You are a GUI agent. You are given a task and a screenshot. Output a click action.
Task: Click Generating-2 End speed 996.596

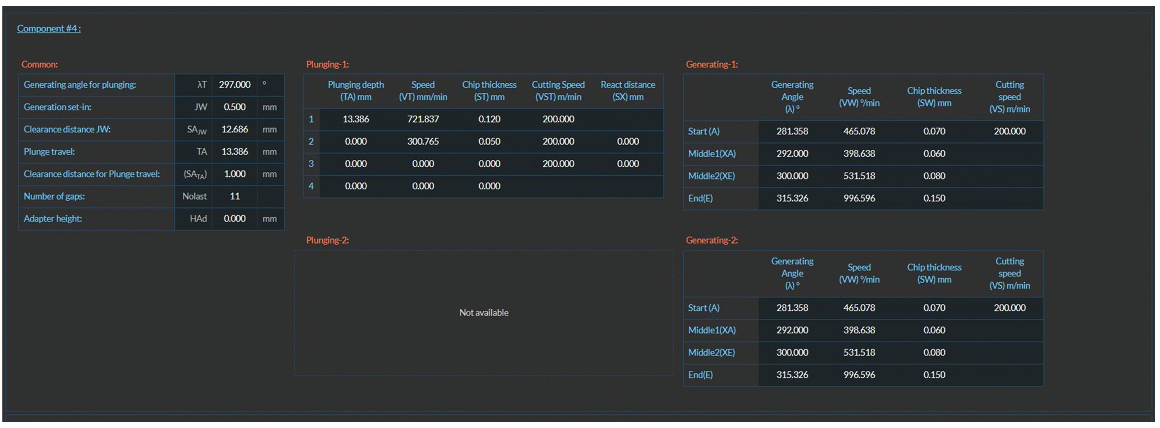[x=859, y=375]
